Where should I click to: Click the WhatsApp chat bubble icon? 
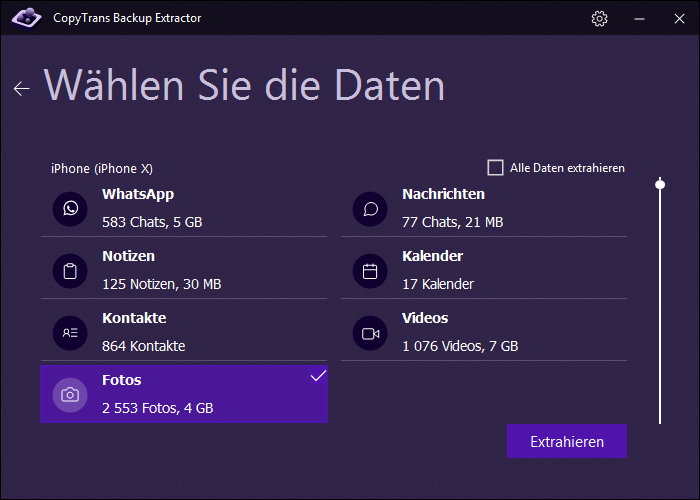click(x=70, y=208)
